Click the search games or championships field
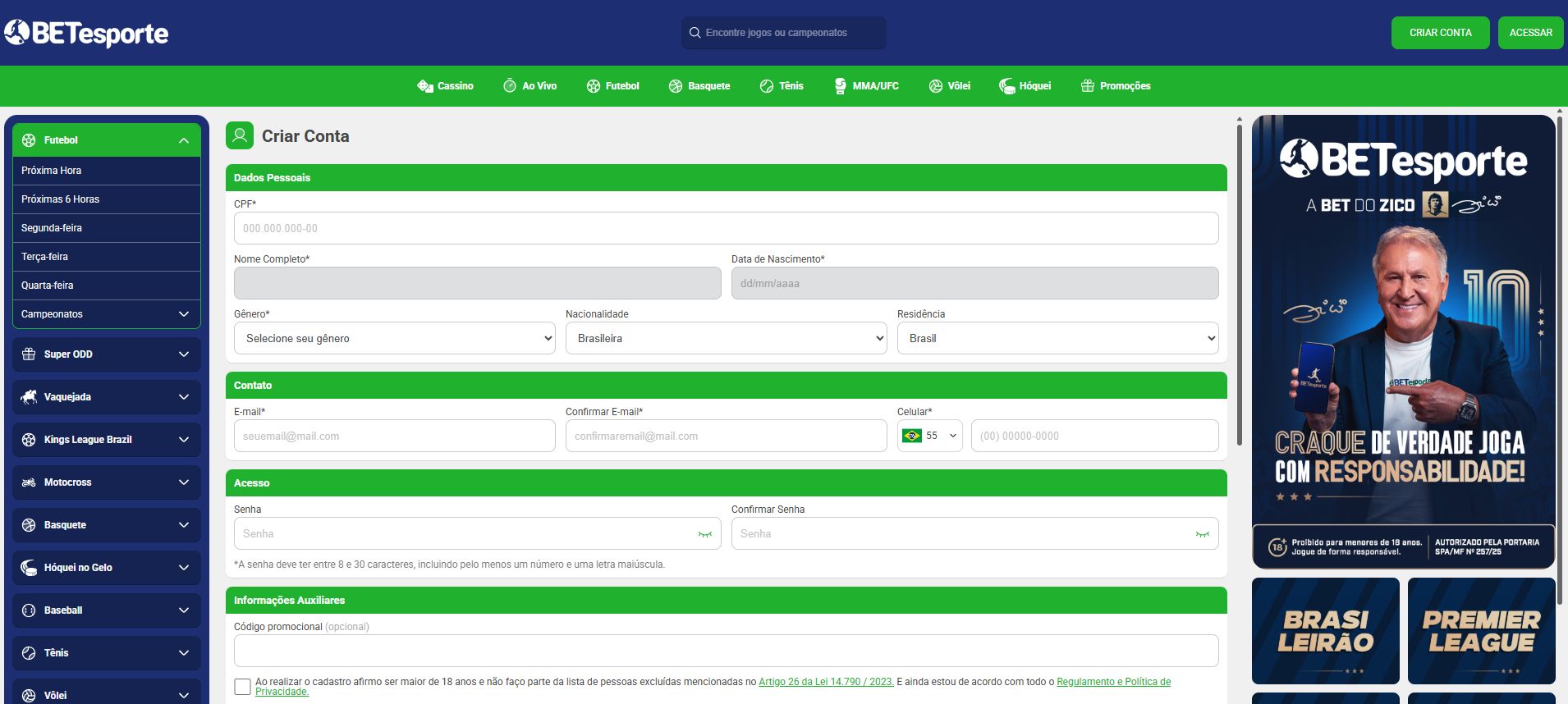1568x704 pixels. 784,33
